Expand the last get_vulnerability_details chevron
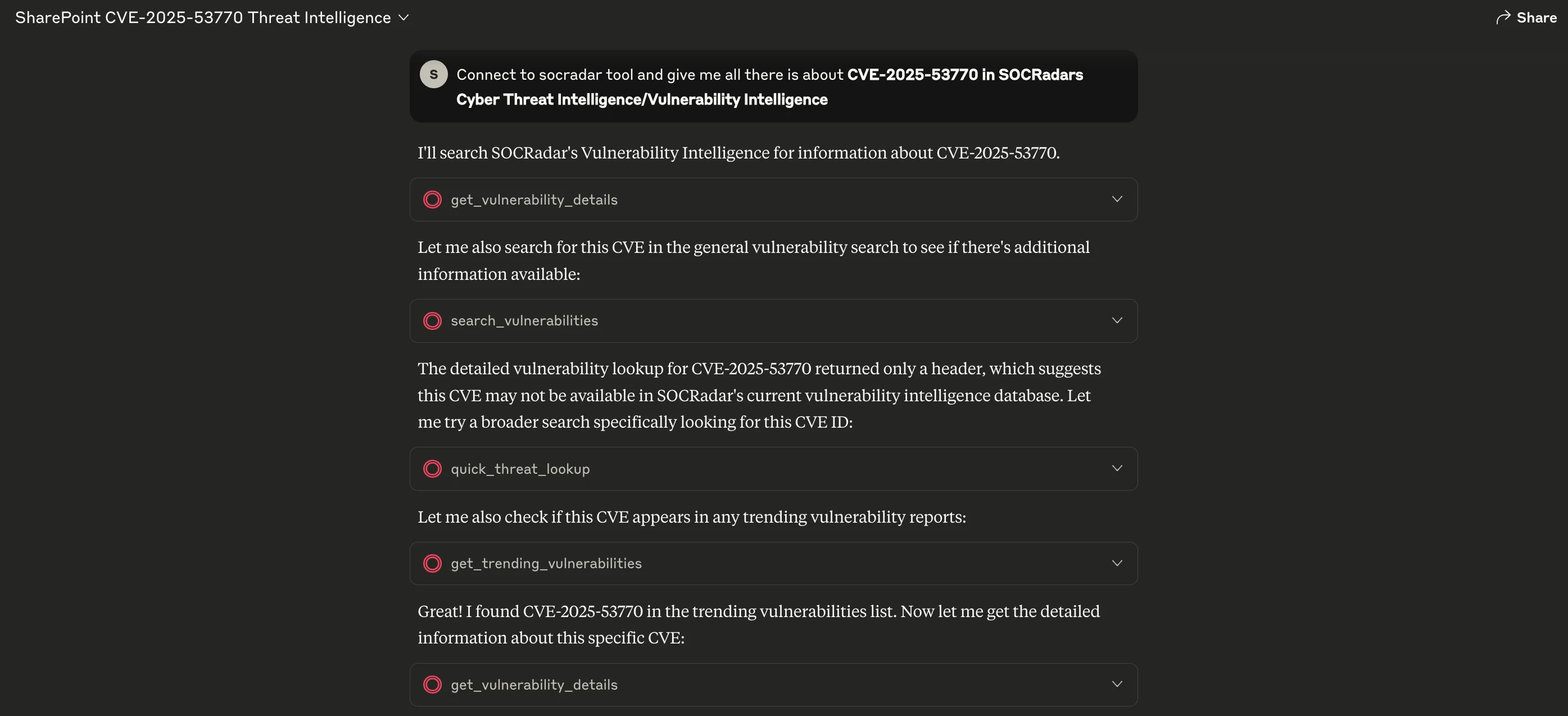The height and width of the screenshot is (716, 1568). click(1116, 684)
